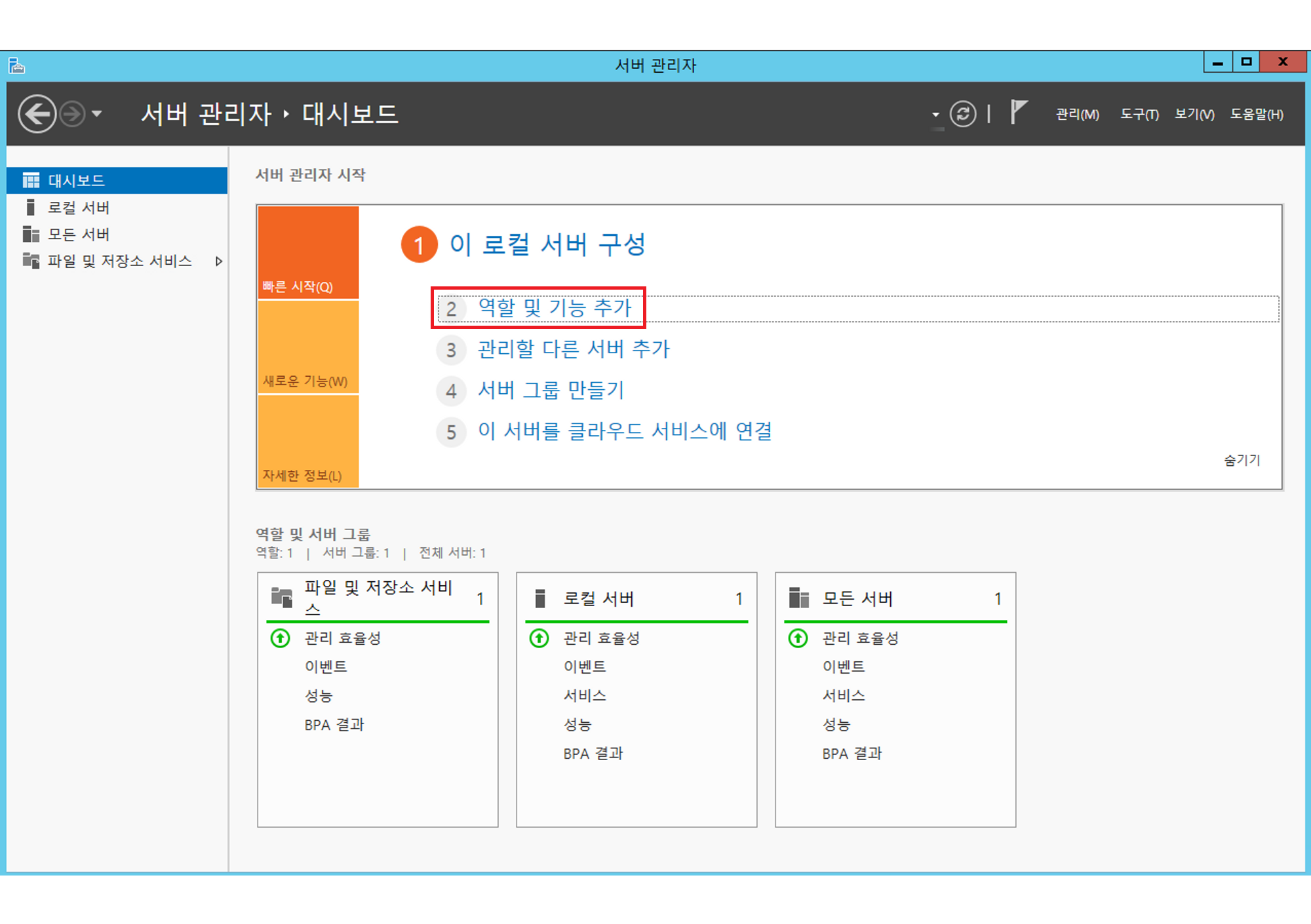This screenshot has width=1311, height=924.
Task: Select the 새로운 기능(W) orange tile
Action: 308,347
